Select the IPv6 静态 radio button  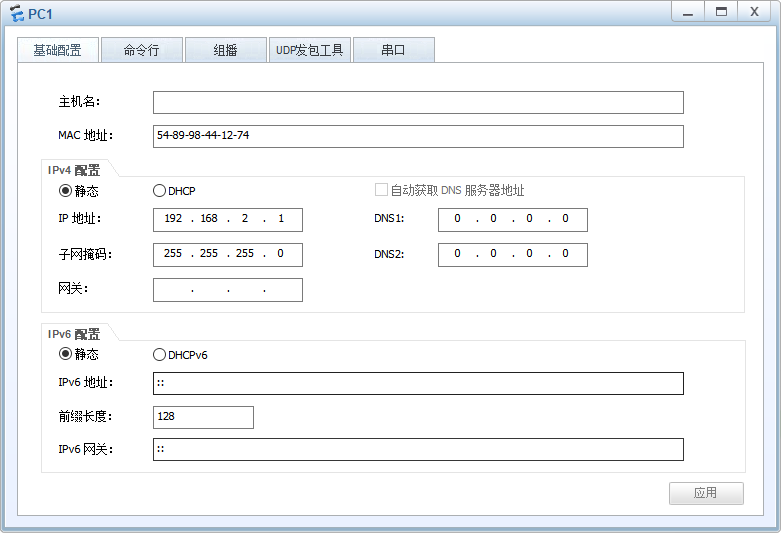point(65,354)
